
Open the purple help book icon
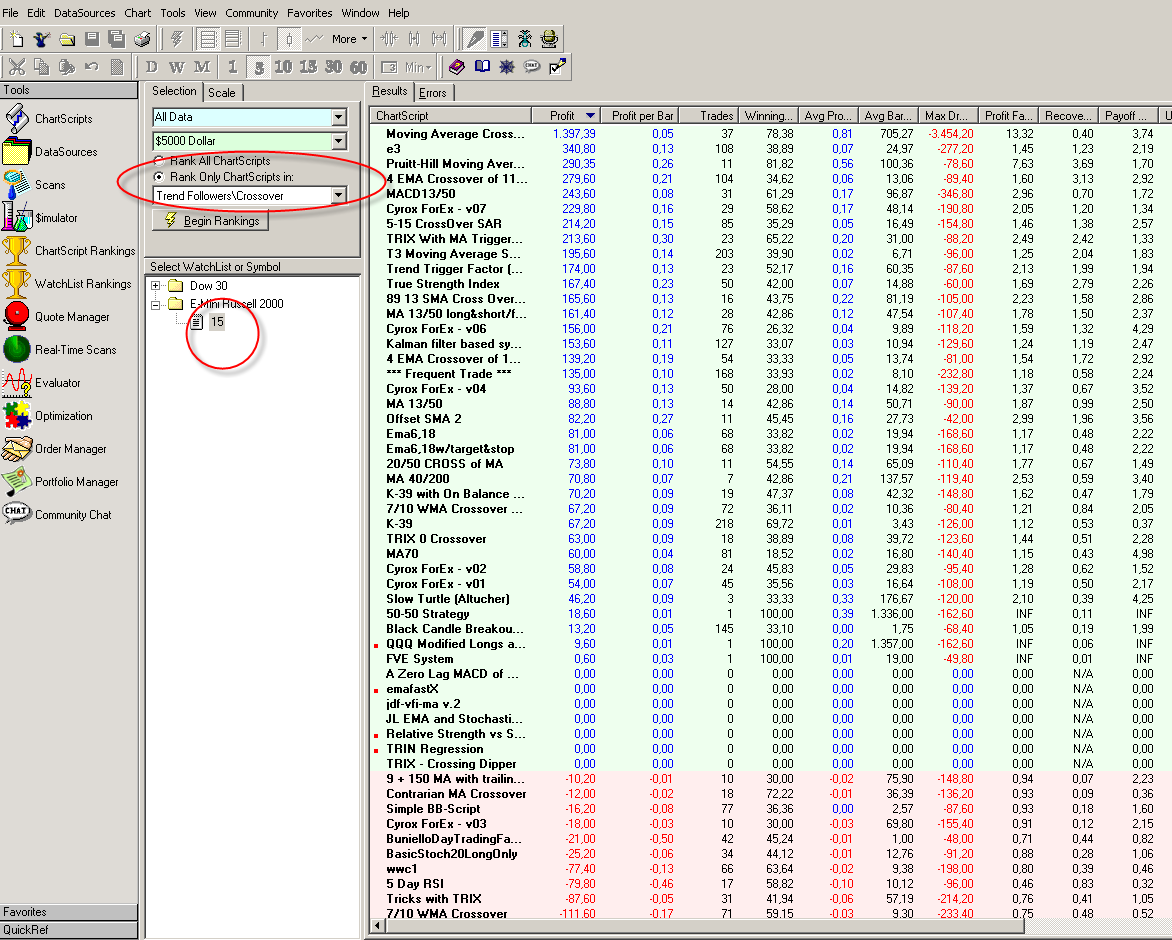(457, 67)
